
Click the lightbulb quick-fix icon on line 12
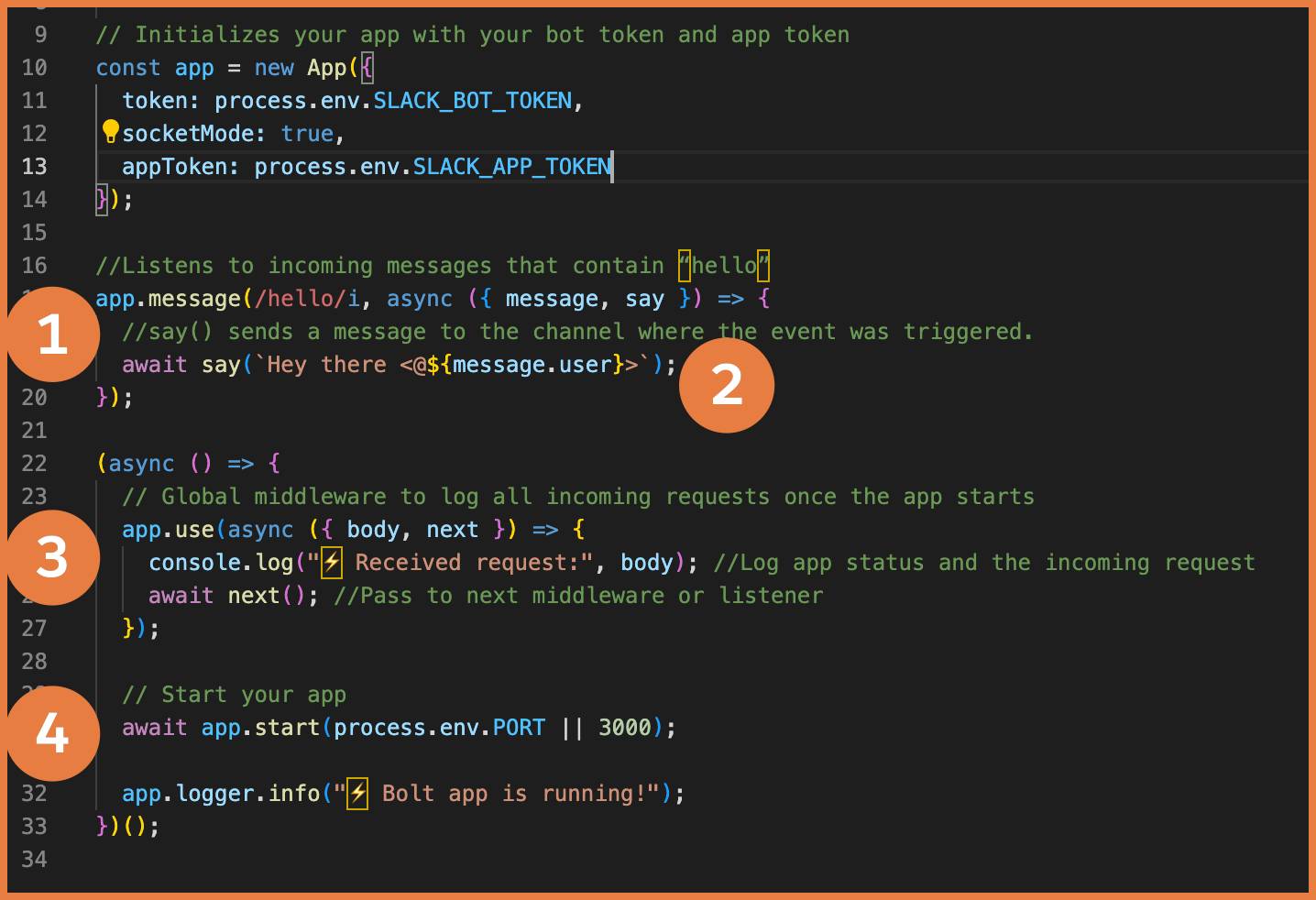[x=110, y=132]
